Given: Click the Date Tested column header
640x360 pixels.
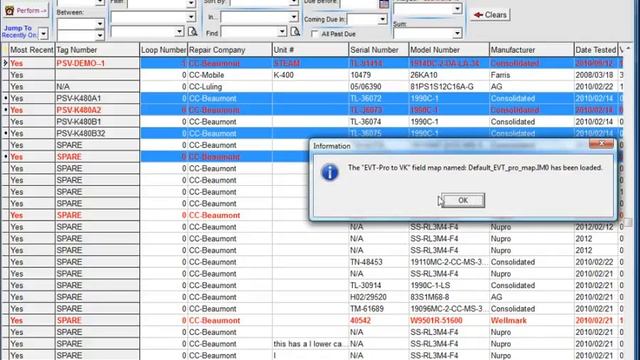Looking at the screenshot, I should click(596, 50).
